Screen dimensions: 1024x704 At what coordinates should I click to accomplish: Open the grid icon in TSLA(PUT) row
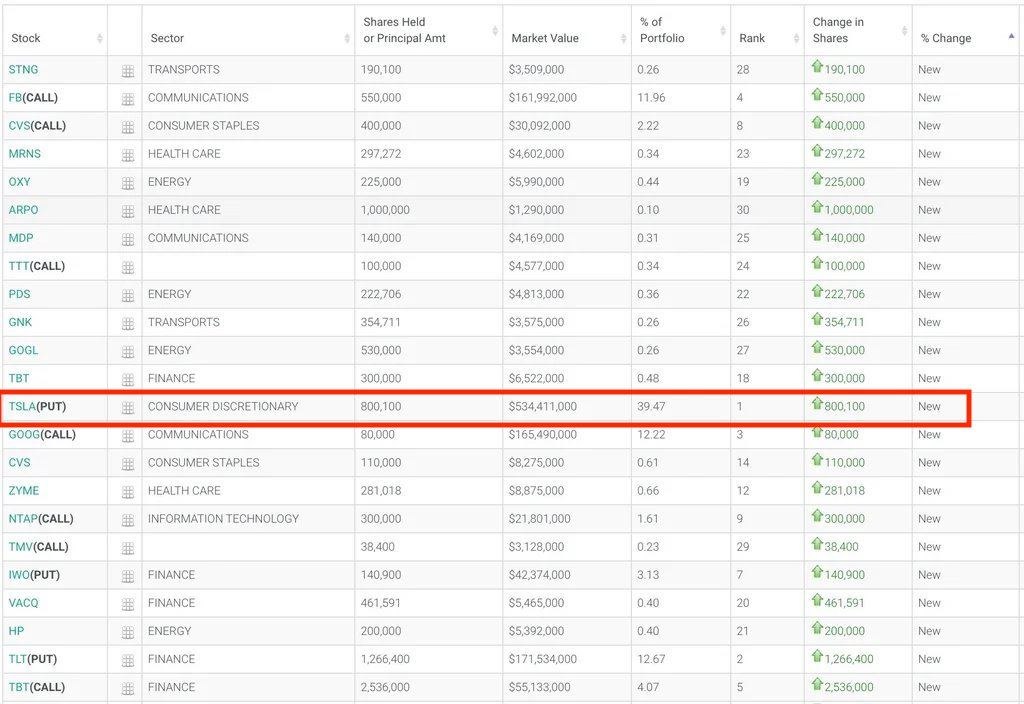click(128, 408)
